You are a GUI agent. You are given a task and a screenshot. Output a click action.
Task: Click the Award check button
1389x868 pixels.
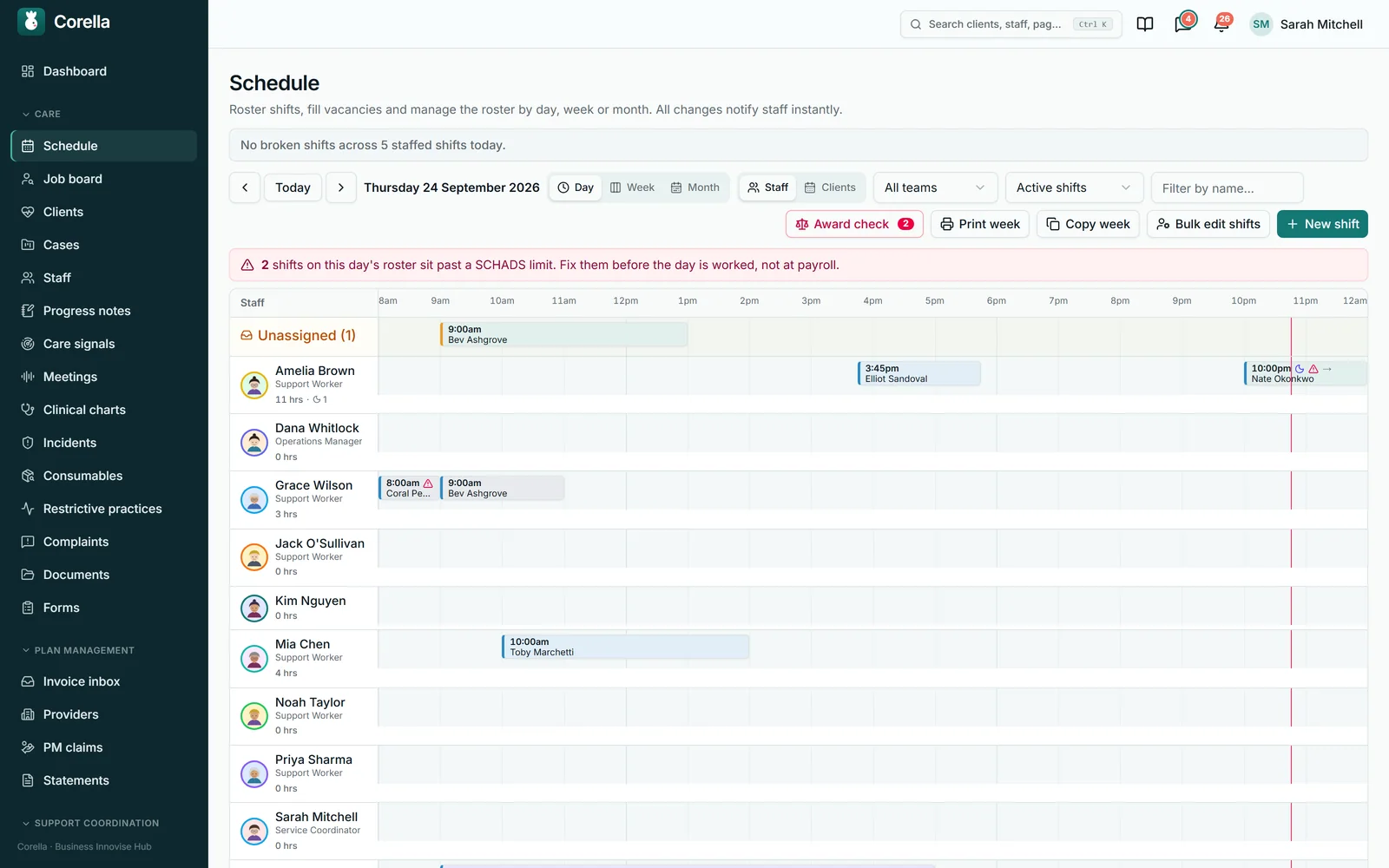pos(854,224)
